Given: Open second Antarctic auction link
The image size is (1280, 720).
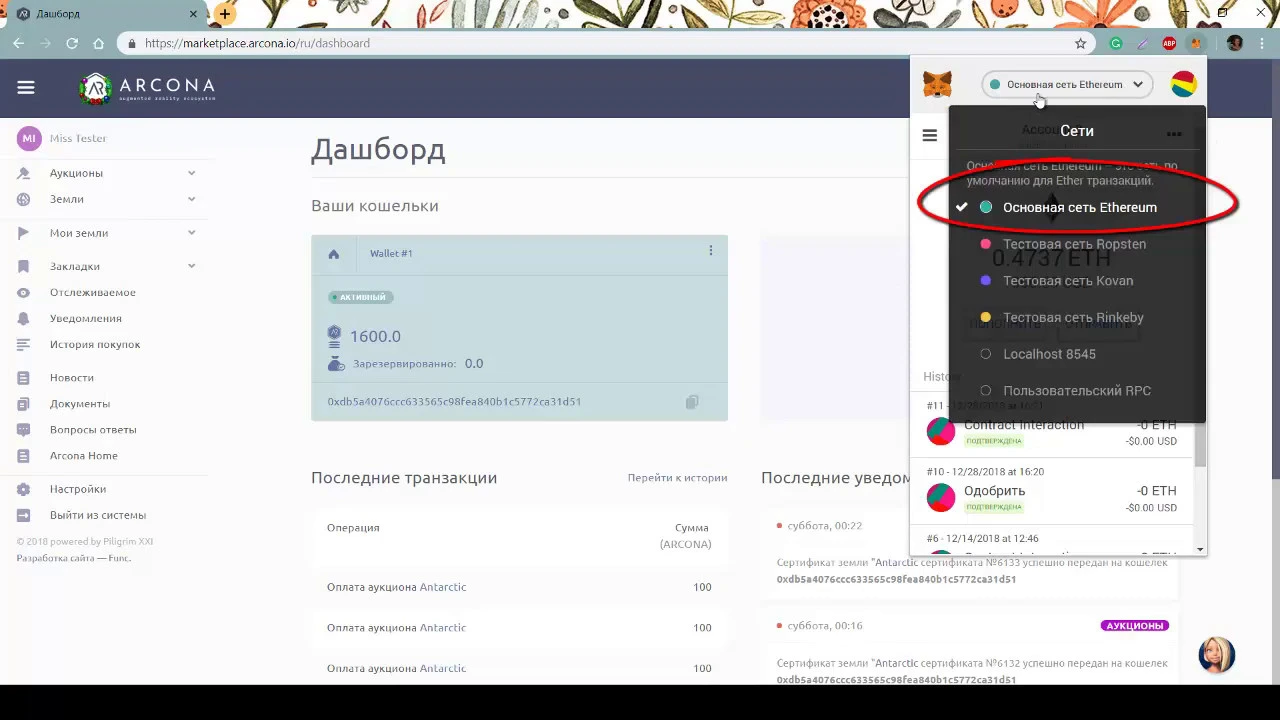Looking at the screenshot, I should pos(443,628).
